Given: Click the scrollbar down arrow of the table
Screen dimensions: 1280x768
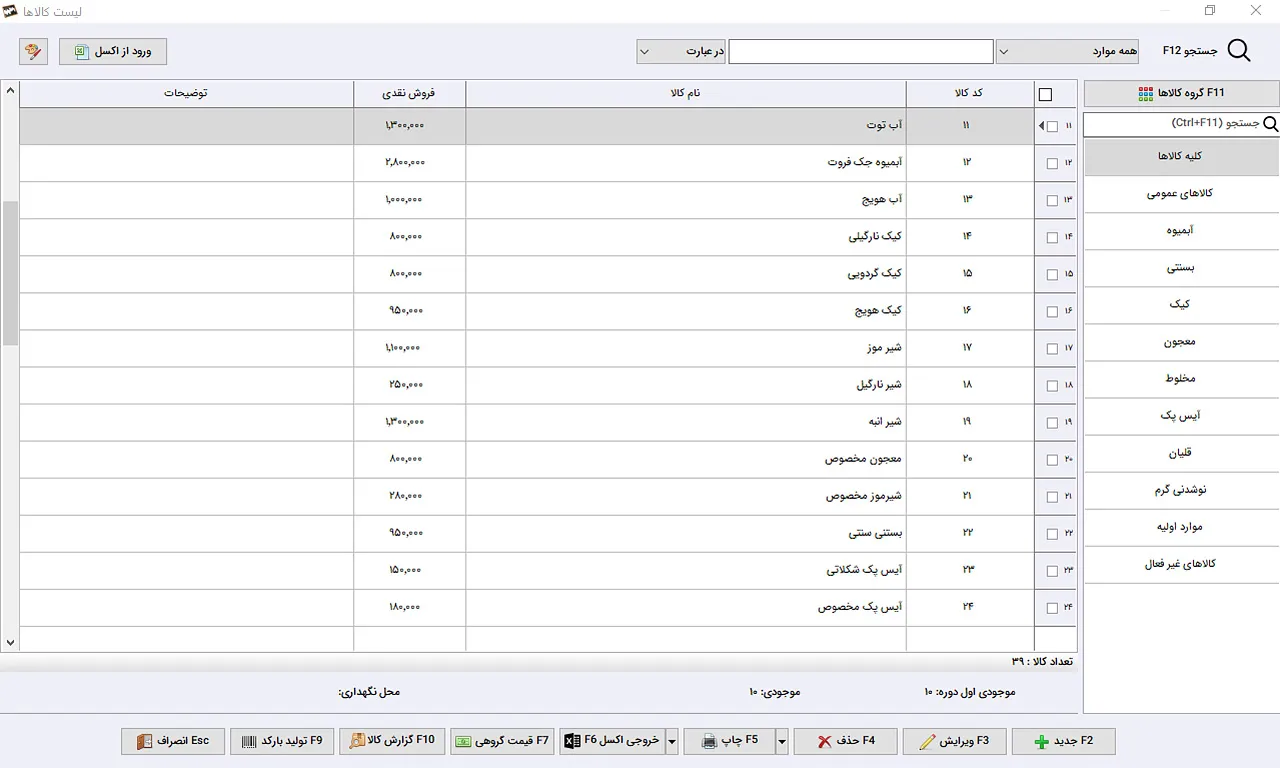Looking at the screenshot, I should (10, 643).
